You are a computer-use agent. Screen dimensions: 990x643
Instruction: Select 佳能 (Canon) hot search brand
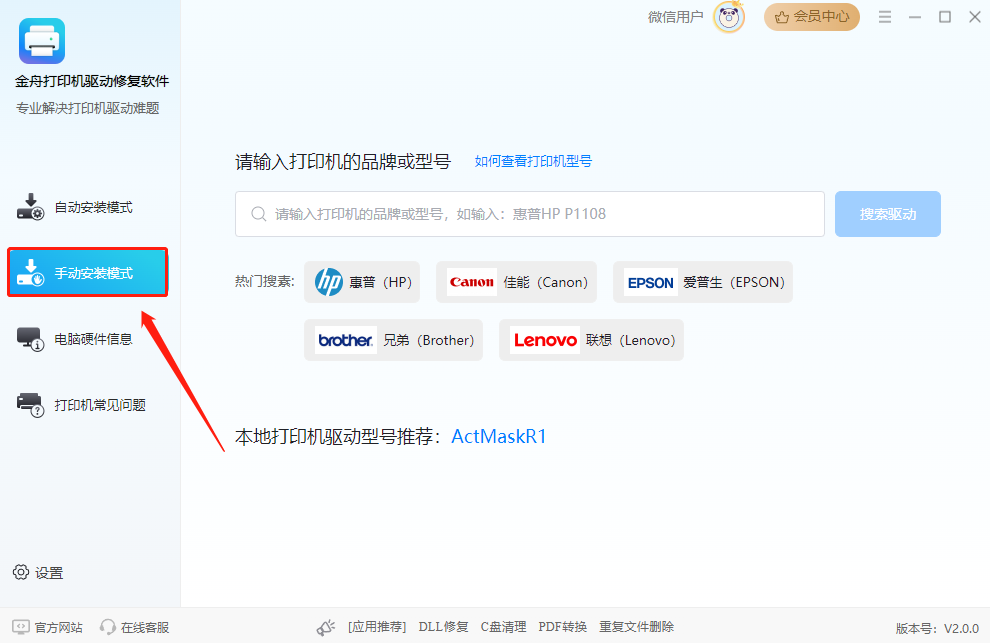click(516, 282)
